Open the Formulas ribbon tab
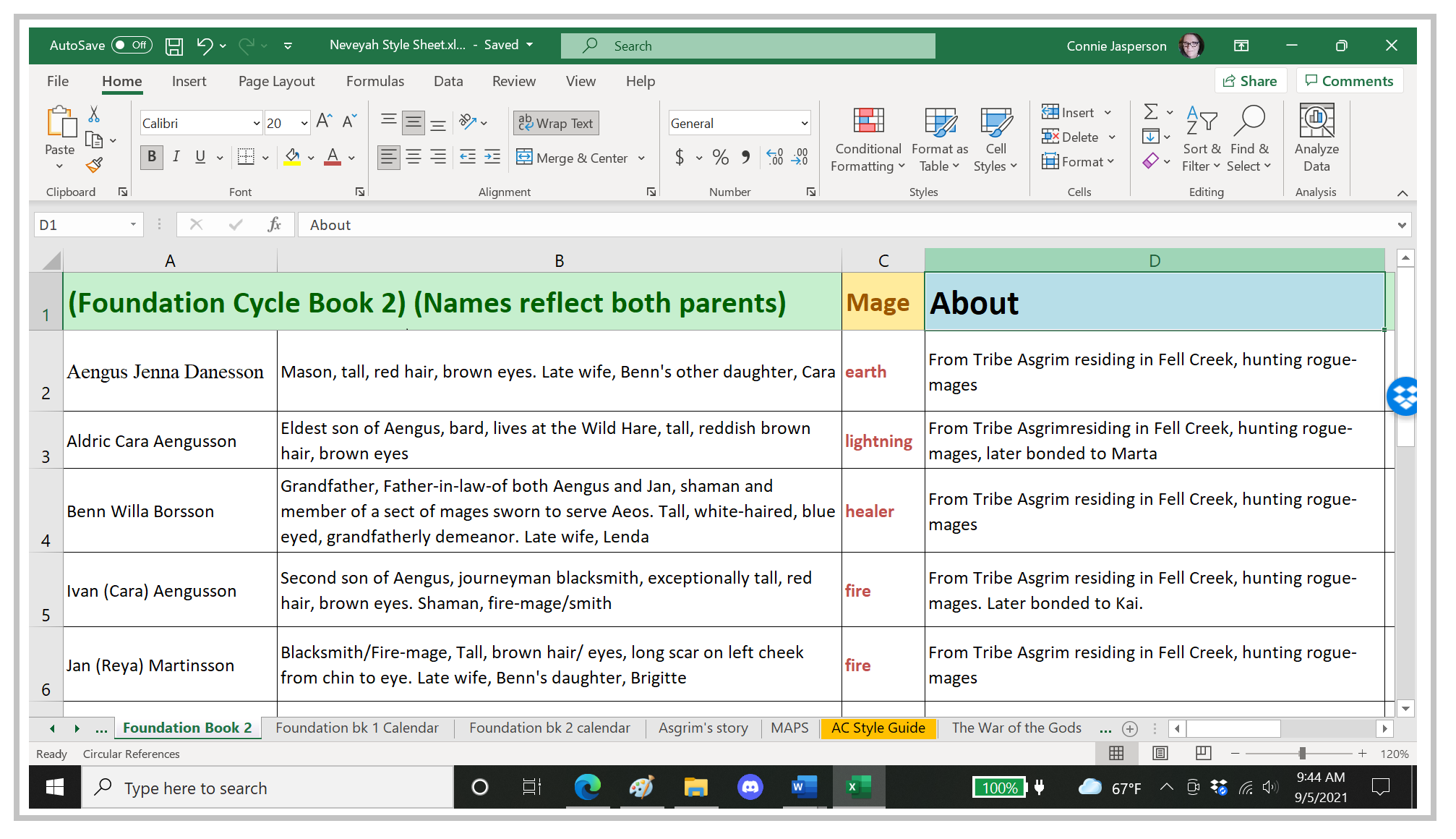 374,81
